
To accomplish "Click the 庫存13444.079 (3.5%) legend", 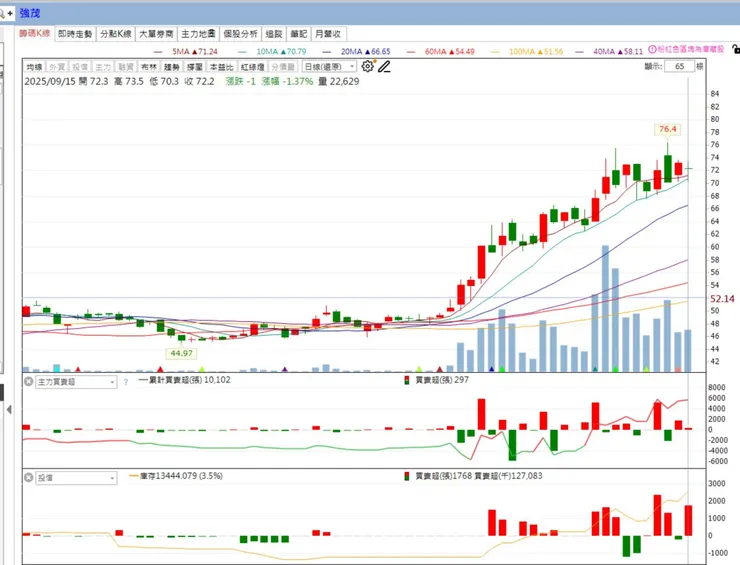I will pos(176,476).
